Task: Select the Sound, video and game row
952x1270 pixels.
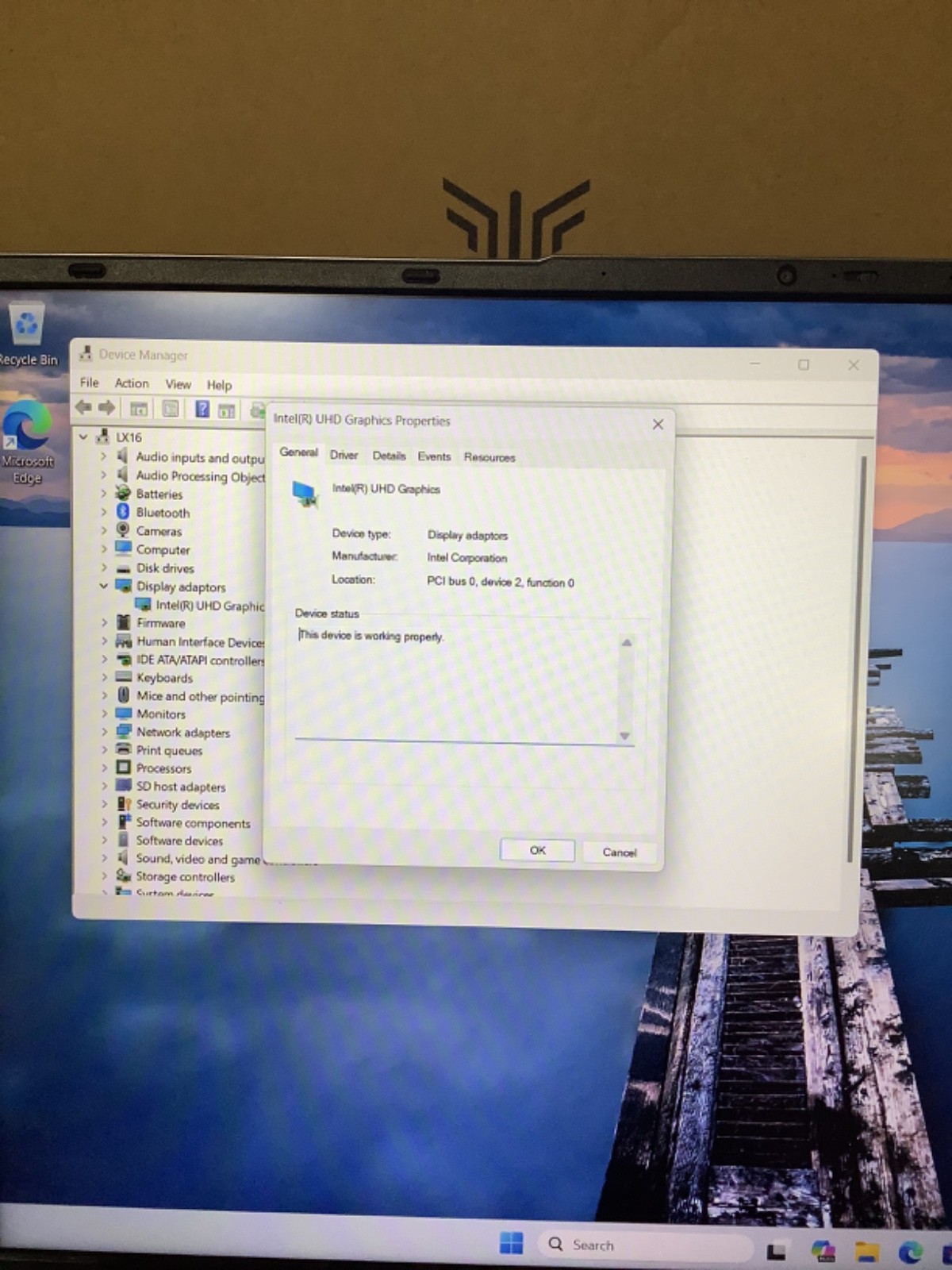Action: click(189, 859)
